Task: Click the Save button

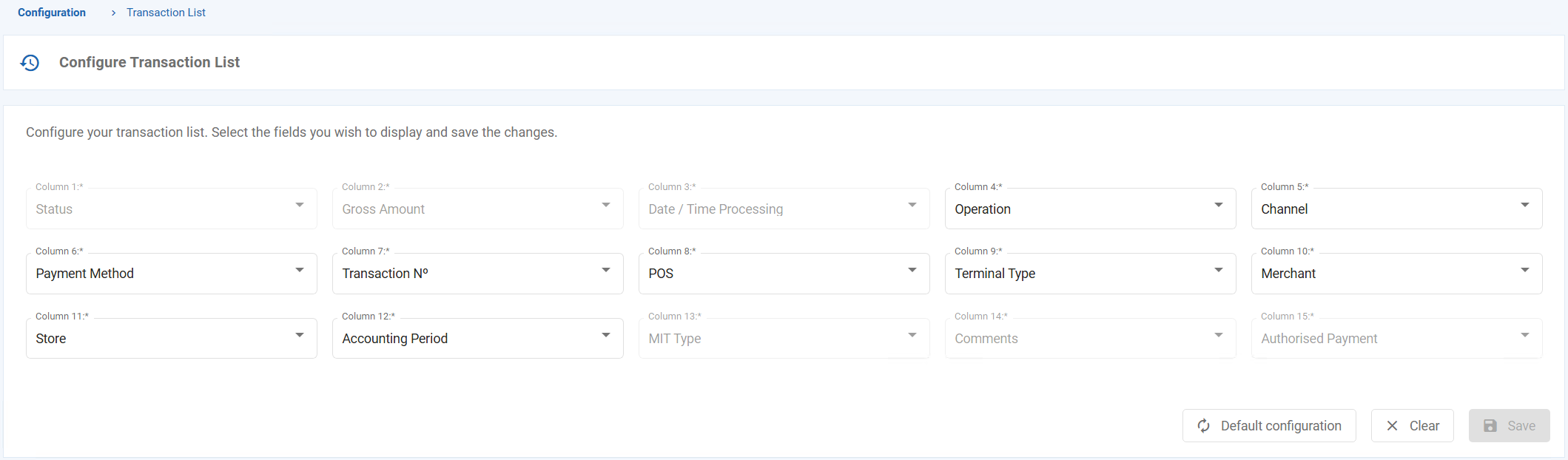Action: point(1509,426)
